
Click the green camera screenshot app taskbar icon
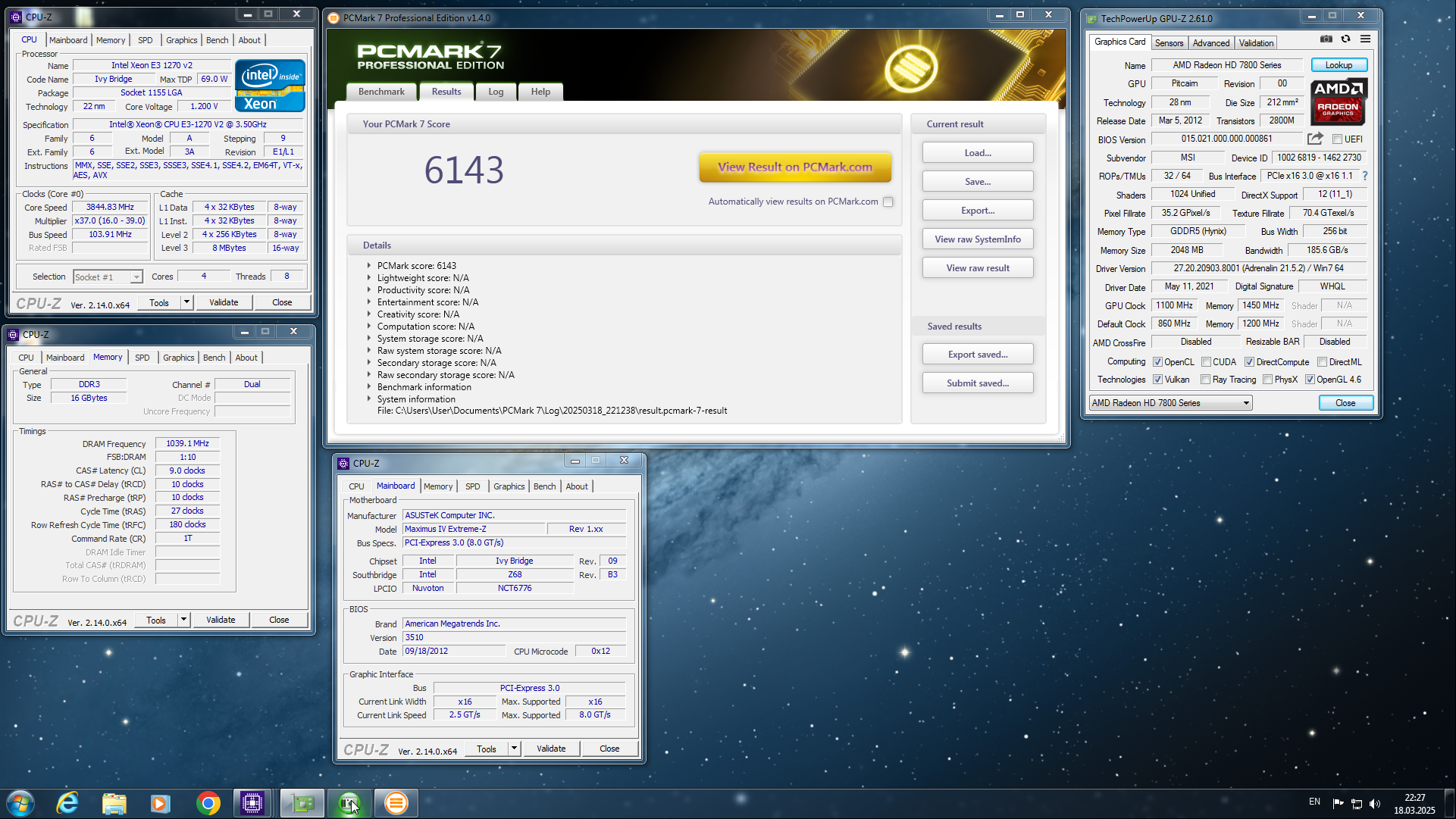(349, 803)
